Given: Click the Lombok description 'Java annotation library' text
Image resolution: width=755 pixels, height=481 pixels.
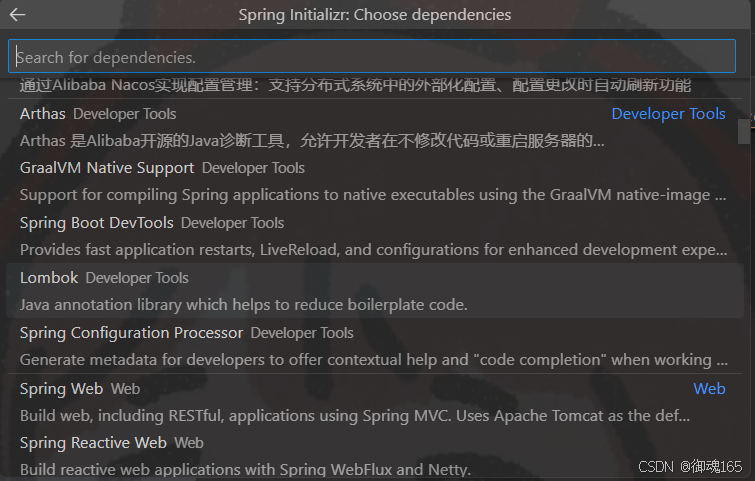Looking at the screenshot, I should pyautogui.click(x=244, y=305).
